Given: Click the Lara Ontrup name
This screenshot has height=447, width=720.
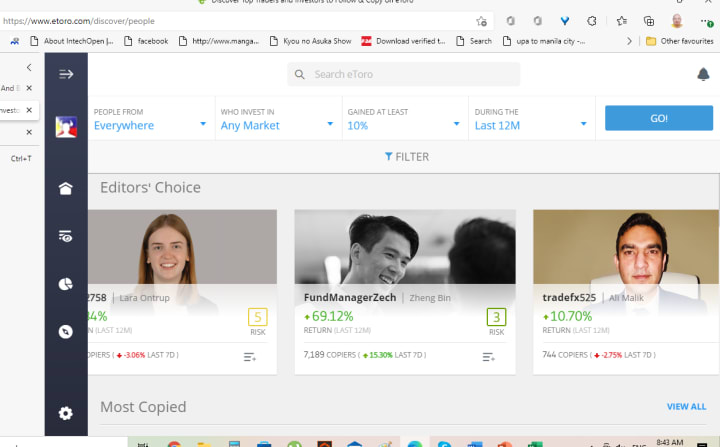Looking at the screenshot, I should click(x=145, y=298).
